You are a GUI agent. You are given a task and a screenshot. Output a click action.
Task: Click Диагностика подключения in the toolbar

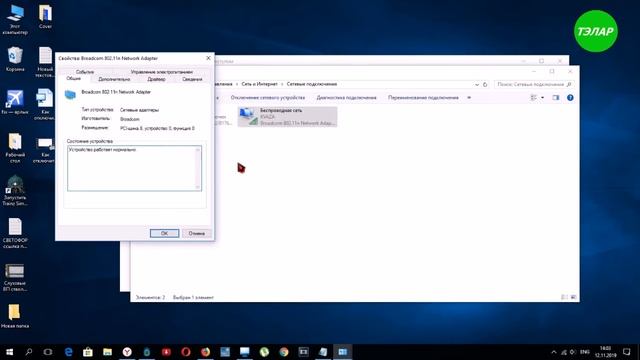[x=347, y=98]
